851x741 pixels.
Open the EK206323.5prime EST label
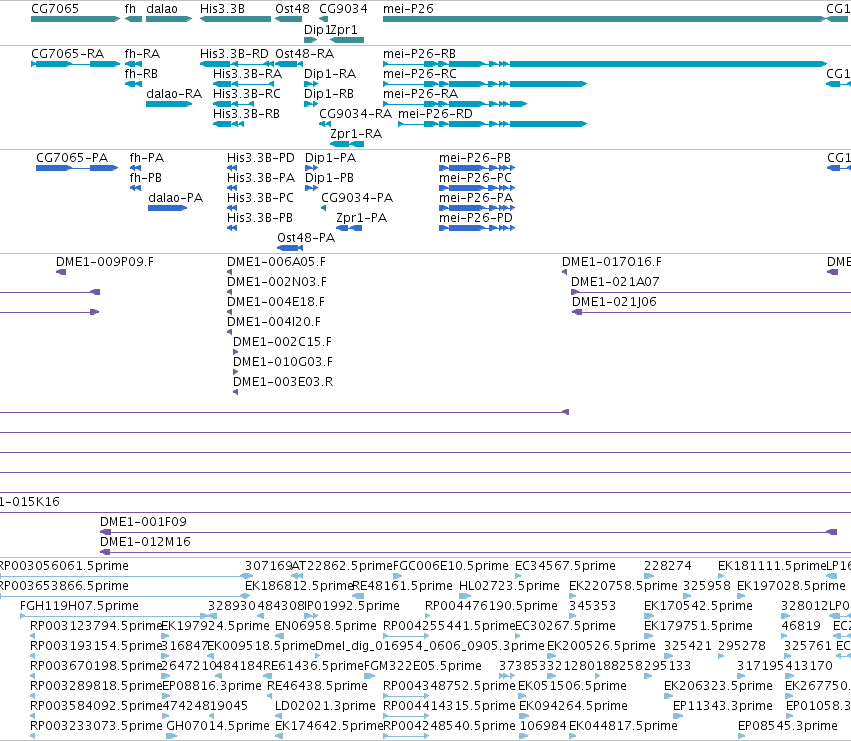tap(718, 687)
